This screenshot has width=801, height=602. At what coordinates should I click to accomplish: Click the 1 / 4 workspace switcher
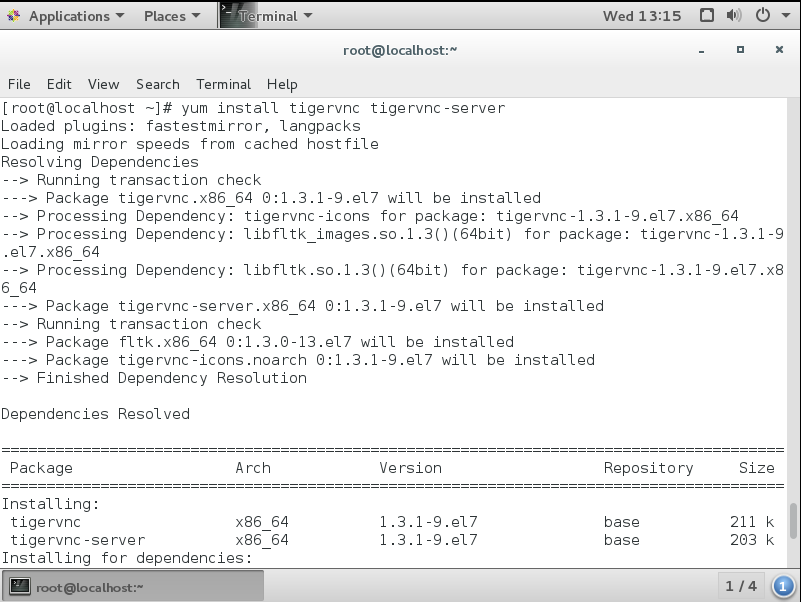point(741,586)
